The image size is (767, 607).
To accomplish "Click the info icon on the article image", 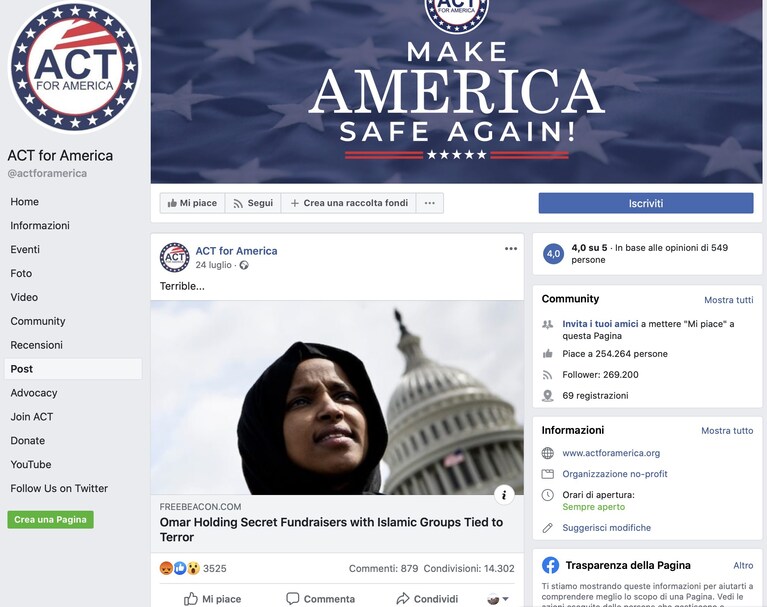I will point(504,495).
